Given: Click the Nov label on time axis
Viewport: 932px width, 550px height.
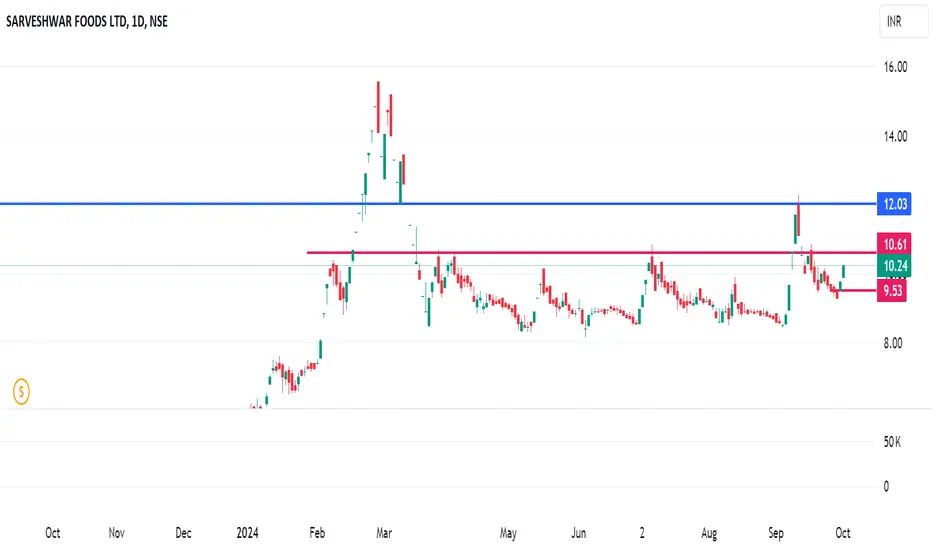Looking at the screenshot, I should click(116, 533).
